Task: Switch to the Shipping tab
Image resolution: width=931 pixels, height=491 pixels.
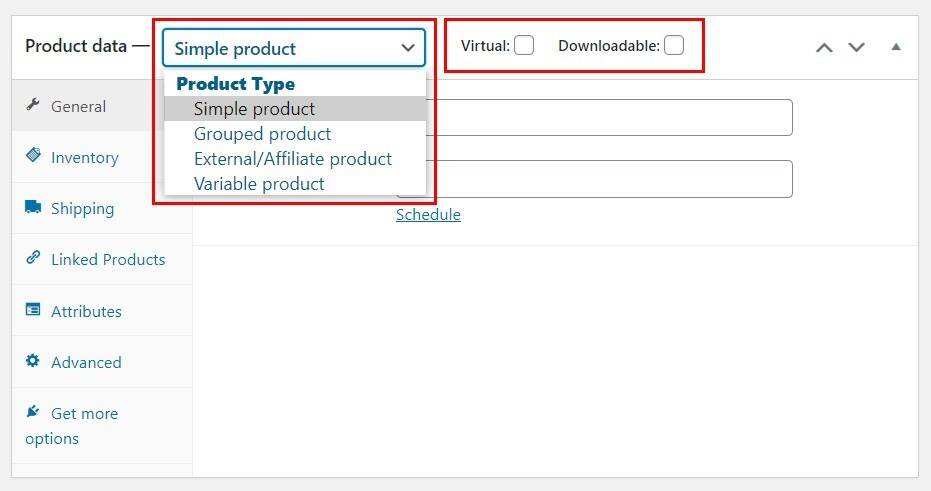Action: [x=82, y=209]
